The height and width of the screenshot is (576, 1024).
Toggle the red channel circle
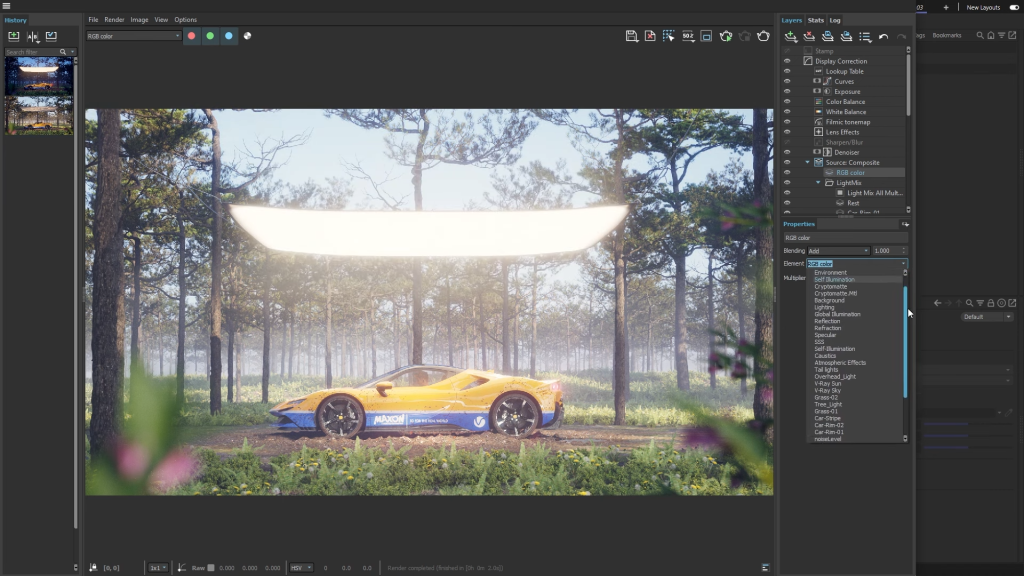click(x=192, y=36)
